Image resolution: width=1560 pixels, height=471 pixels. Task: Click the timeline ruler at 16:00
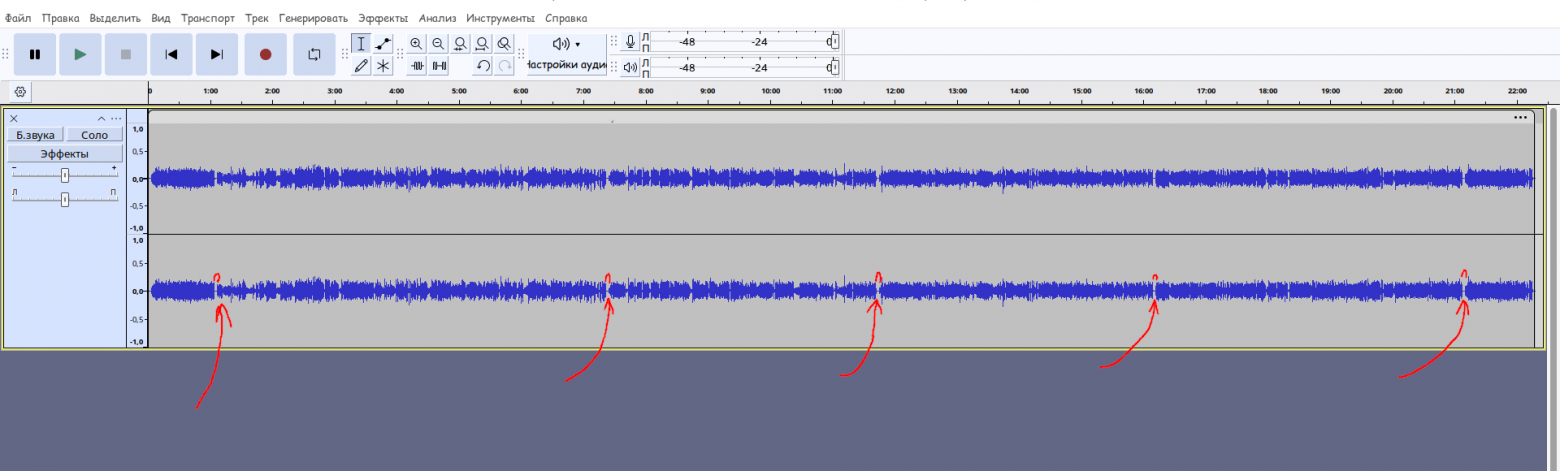click(1144, 91)
